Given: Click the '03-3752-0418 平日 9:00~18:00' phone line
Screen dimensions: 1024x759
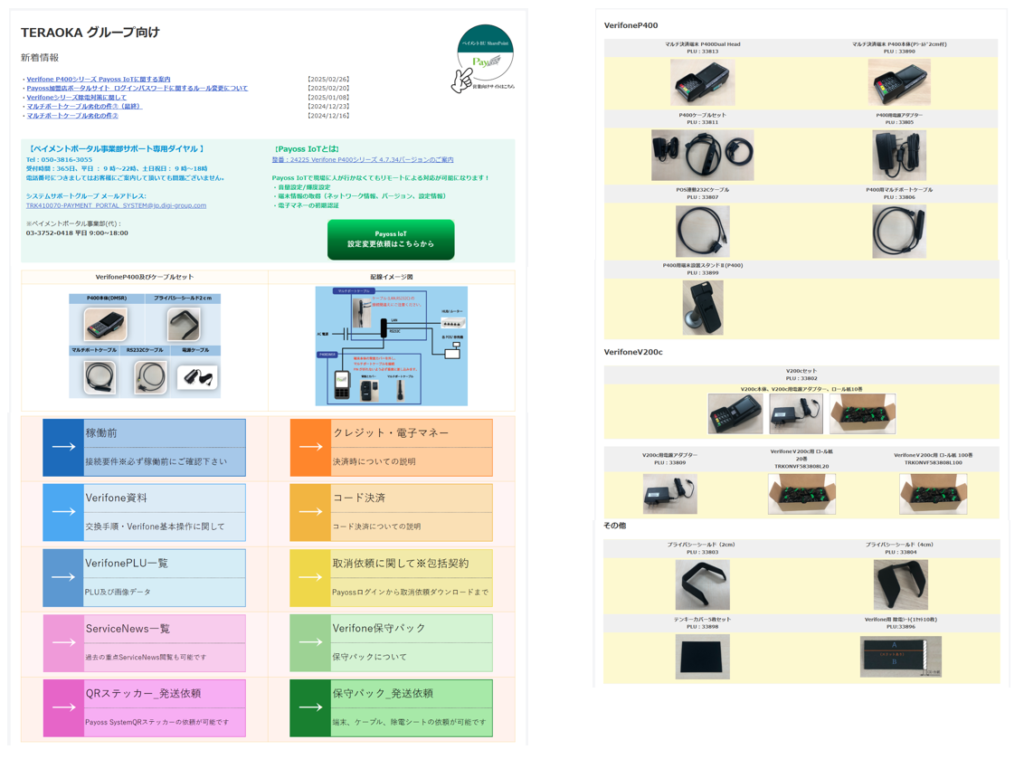Looking at the screenshot, I should pos(77,233).
